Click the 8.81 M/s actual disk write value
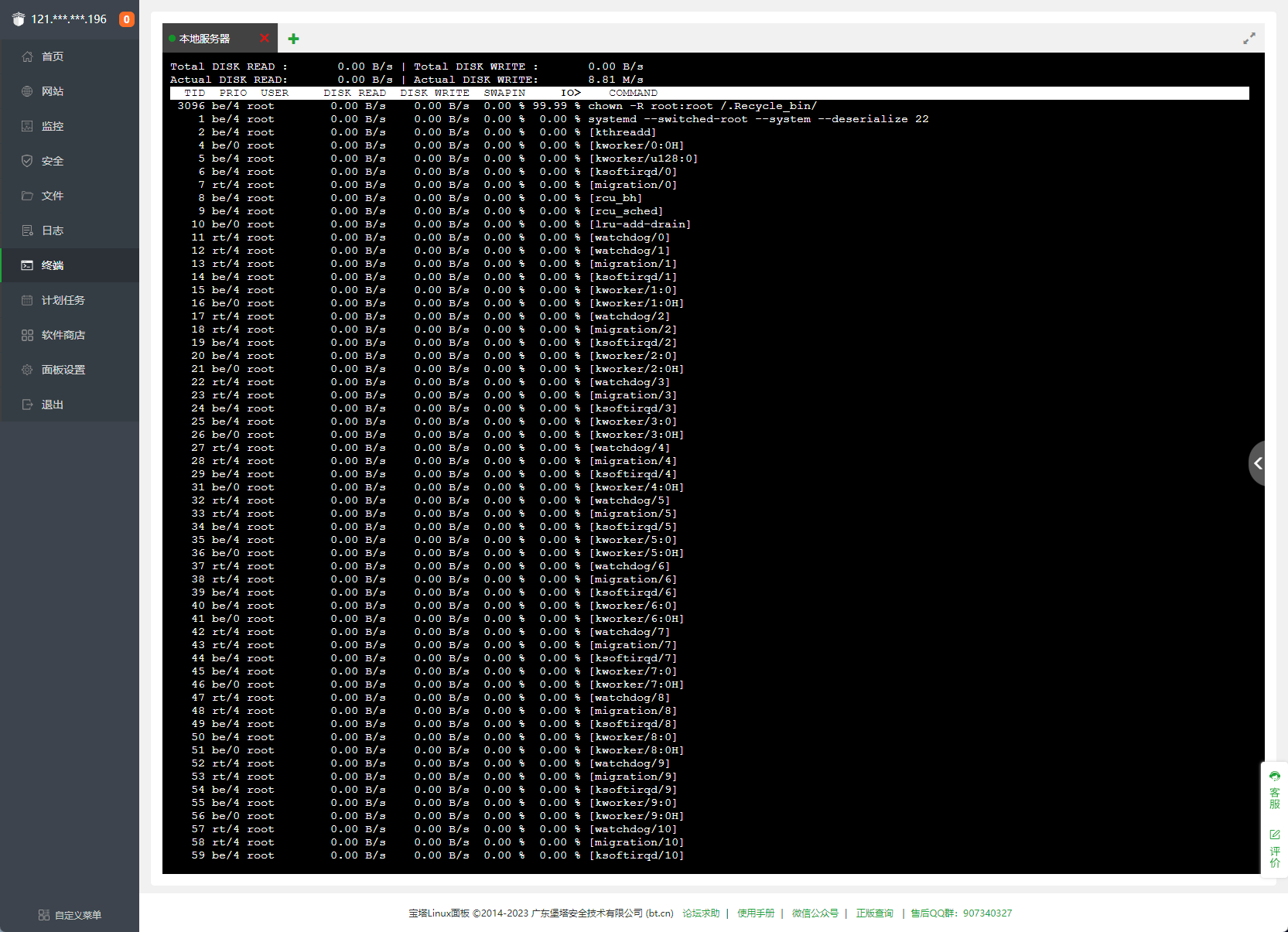1288x932 pixels. coord(616,80)
